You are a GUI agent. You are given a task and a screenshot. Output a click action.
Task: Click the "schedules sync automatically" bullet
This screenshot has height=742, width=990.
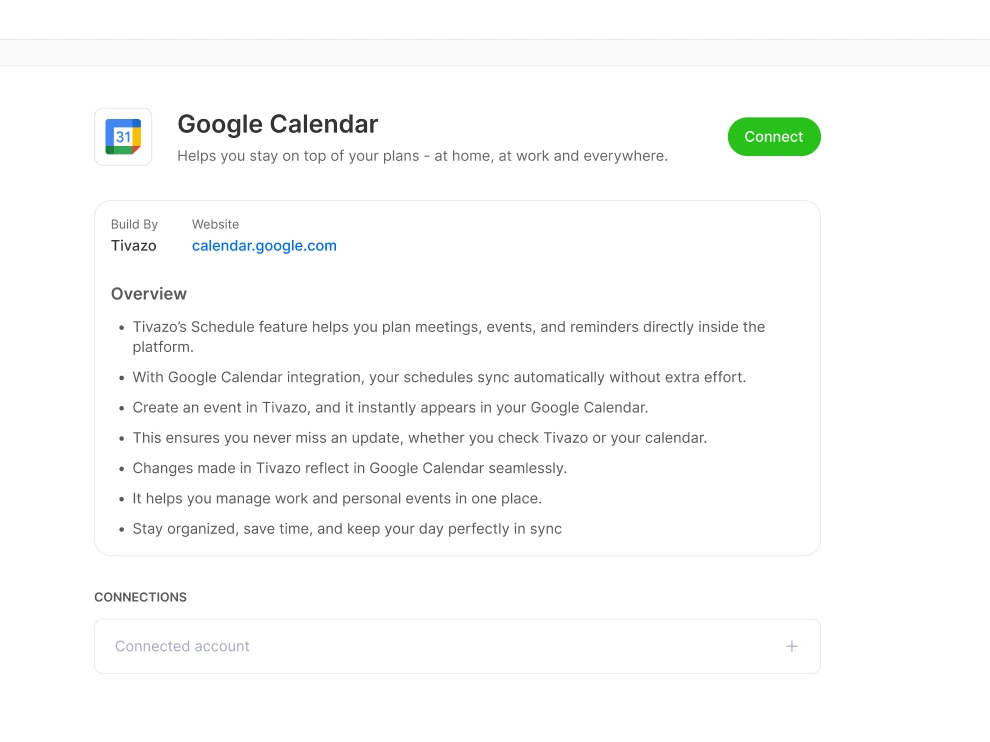tap(439, 378)
